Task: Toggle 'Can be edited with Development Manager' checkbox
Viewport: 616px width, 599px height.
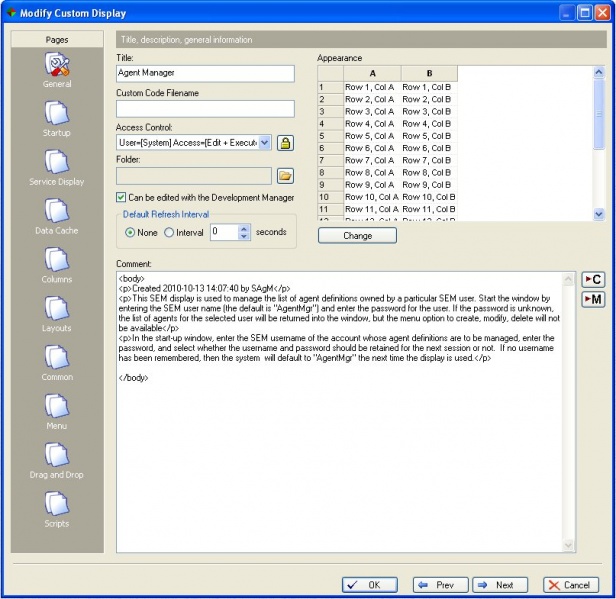Action: [x=122, y=198]
